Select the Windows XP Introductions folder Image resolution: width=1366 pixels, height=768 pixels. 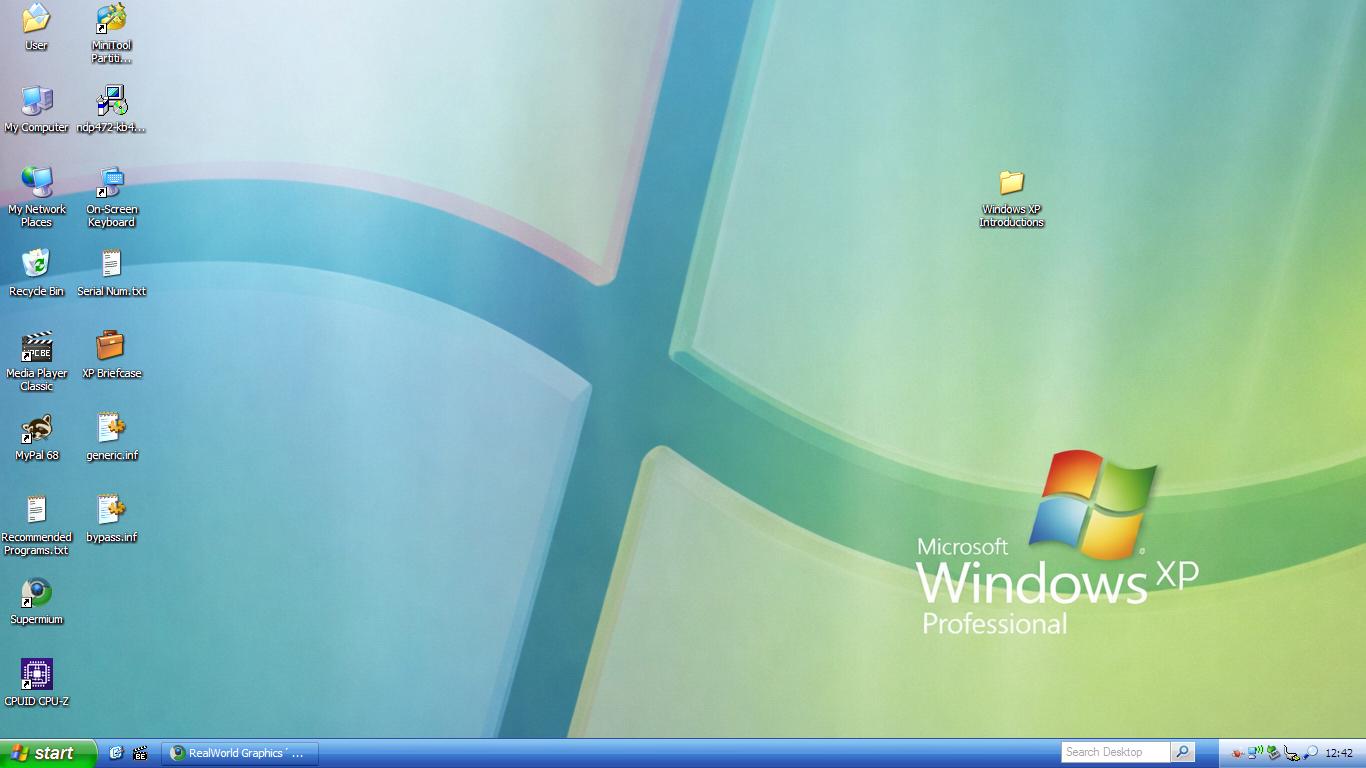click(1011, 182)
